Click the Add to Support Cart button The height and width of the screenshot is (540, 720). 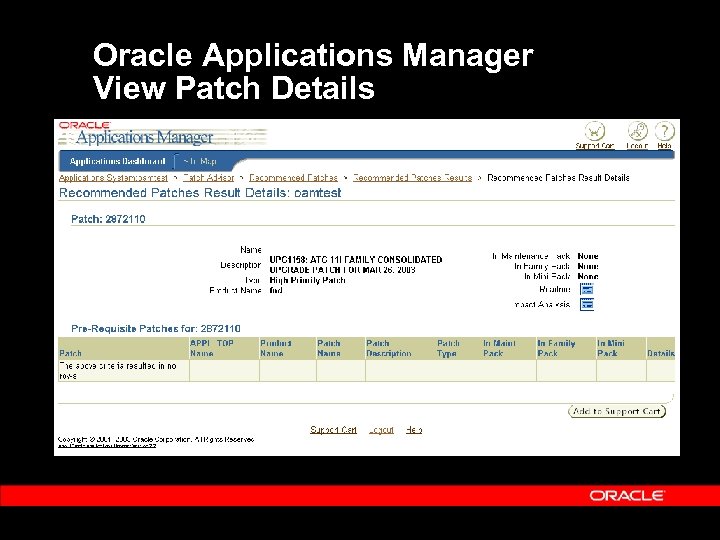tap(617, 411)
